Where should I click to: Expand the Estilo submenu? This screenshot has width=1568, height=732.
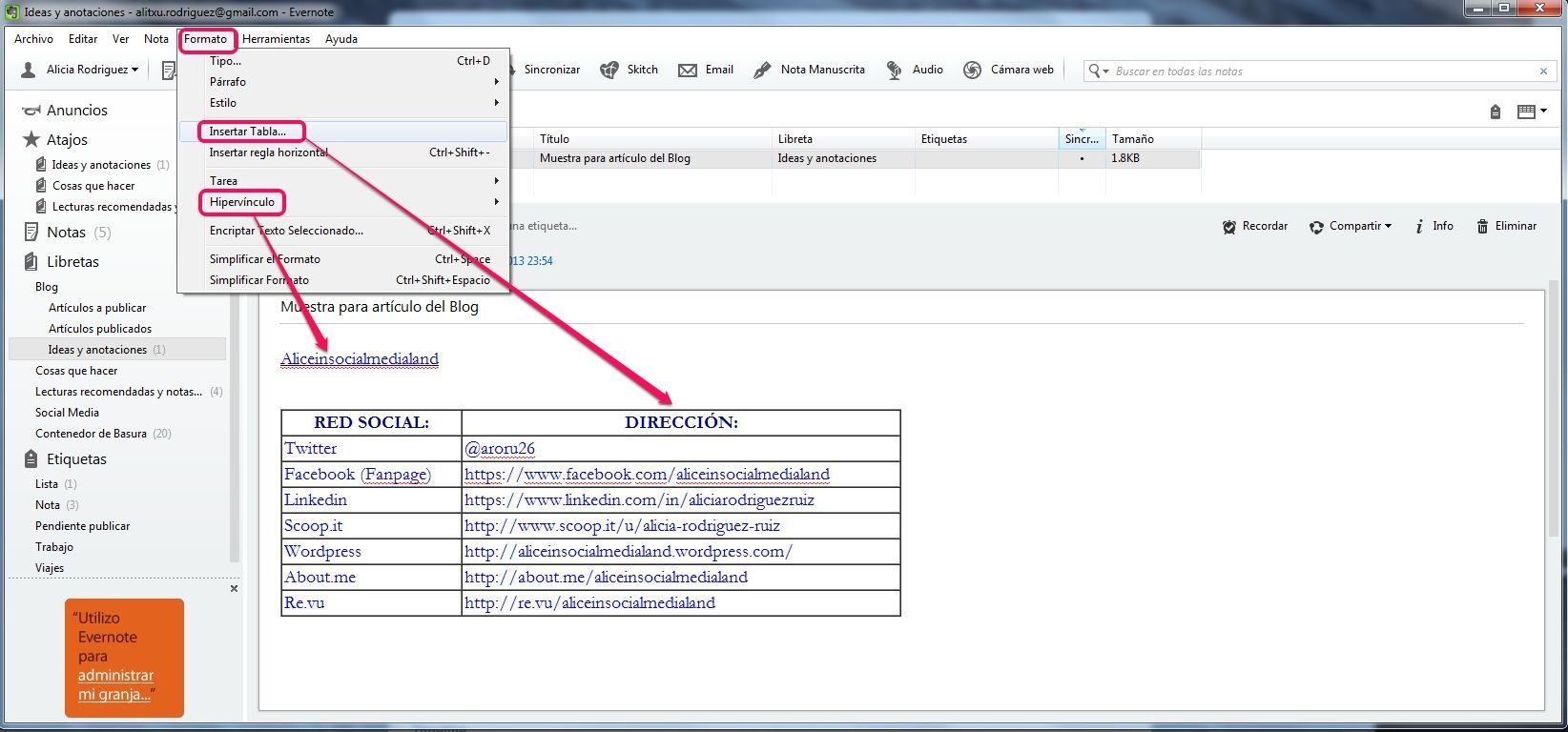click(x=343, y=103)
